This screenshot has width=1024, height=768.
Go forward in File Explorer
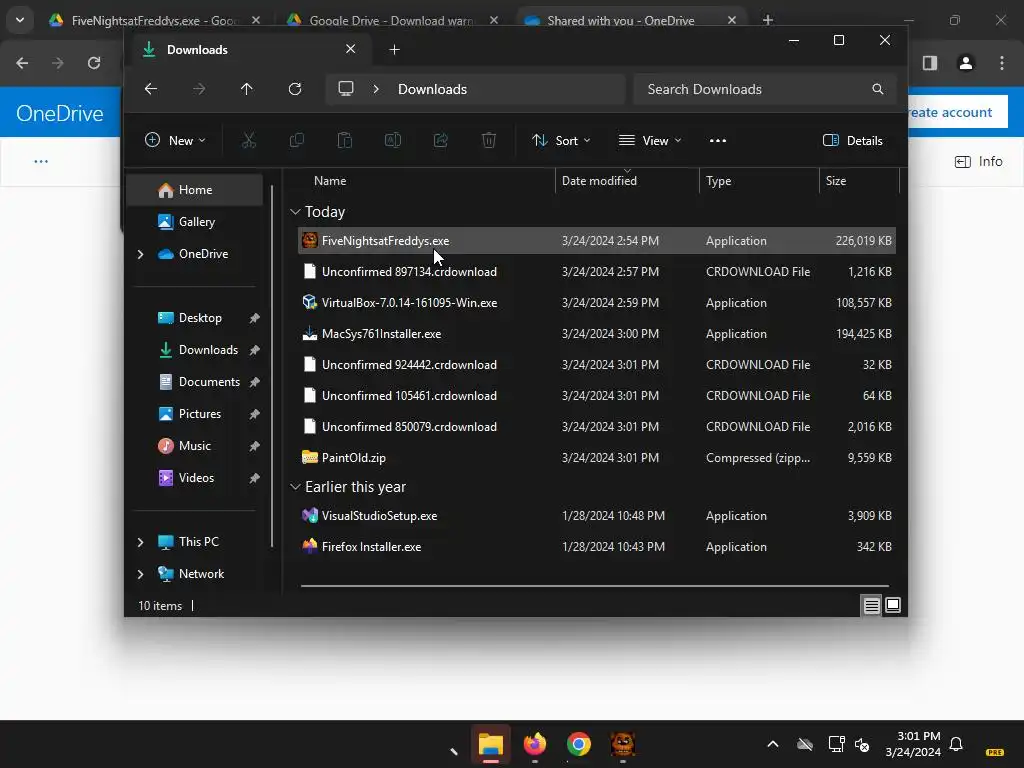click(199, 89)
